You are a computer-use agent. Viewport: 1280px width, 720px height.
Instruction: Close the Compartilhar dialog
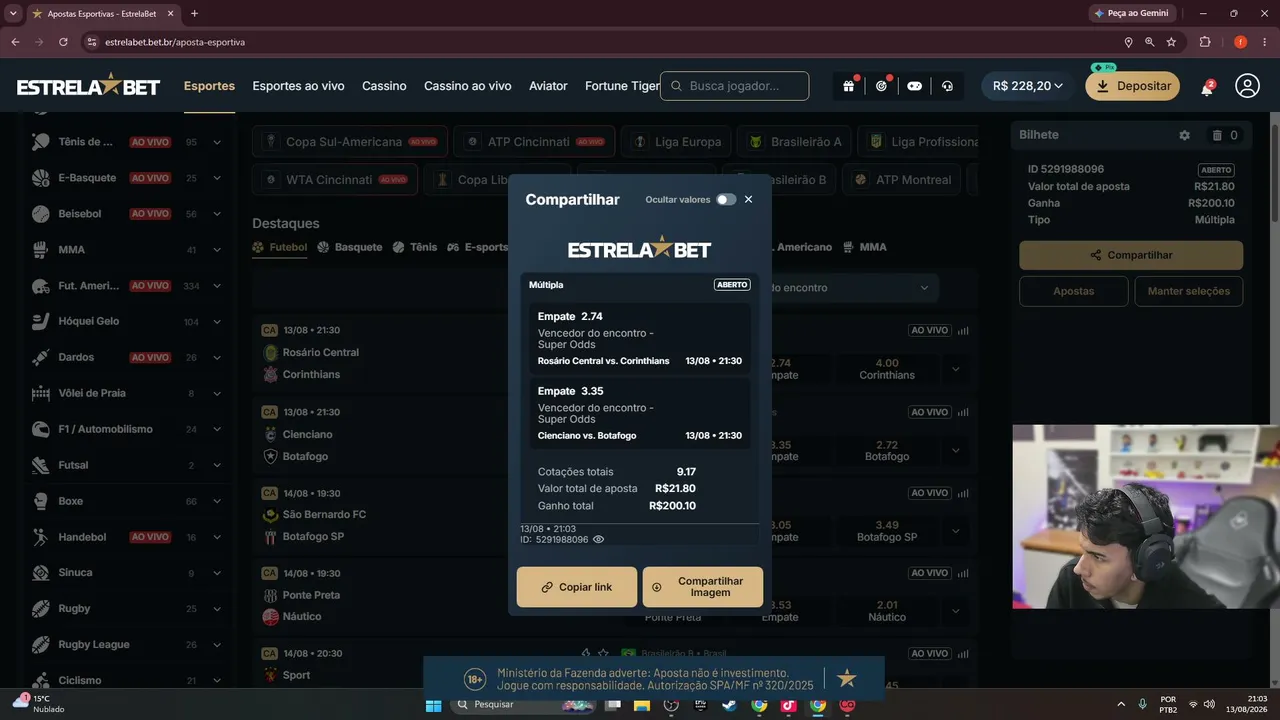click(x=748, y=199)
